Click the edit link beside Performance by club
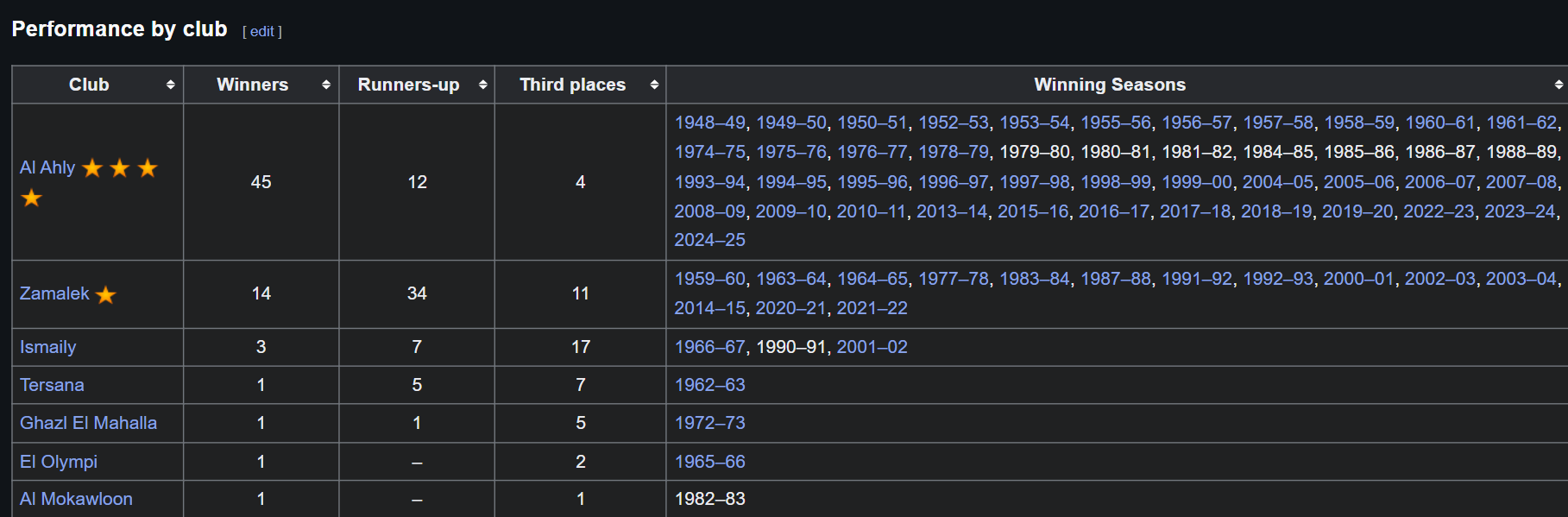 [x=262, y=31]
